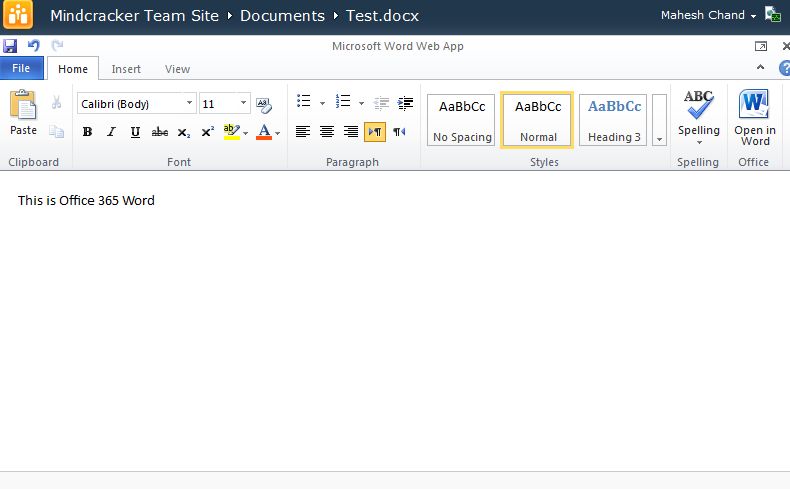Screen dimensions: 790x489
Task: Click the Redo arrow icon
Action: pyautogui.click(x=57, y=46)
